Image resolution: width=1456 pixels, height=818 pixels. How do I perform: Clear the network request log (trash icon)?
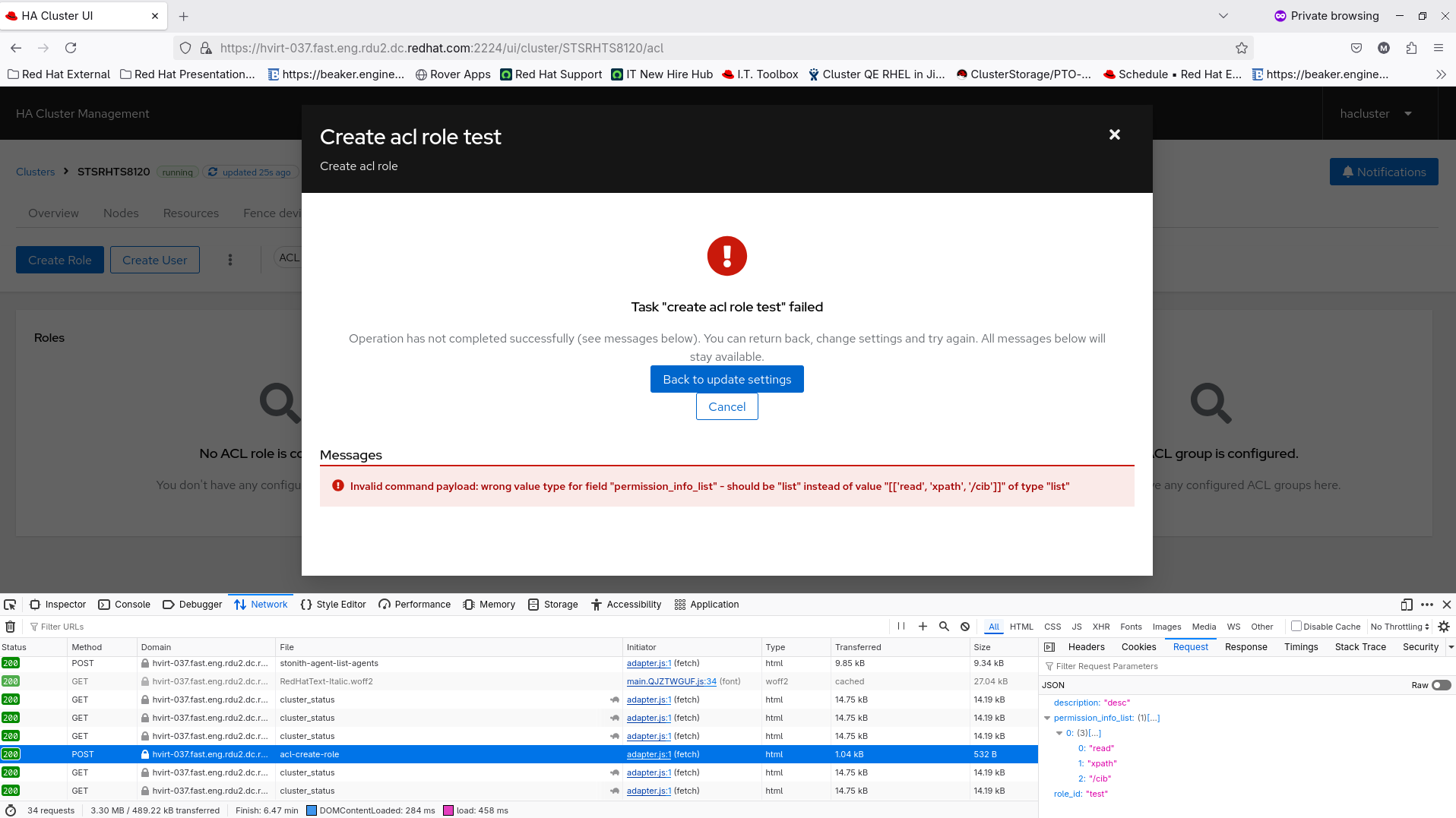pyautogui.click(x=11, y=627)
